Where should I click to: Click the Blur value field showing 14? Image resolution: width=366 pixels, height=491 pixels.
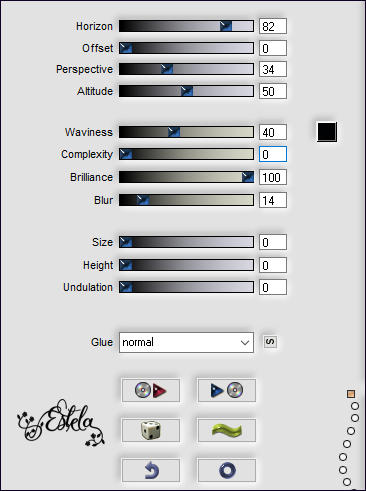(x=273, y=200)
